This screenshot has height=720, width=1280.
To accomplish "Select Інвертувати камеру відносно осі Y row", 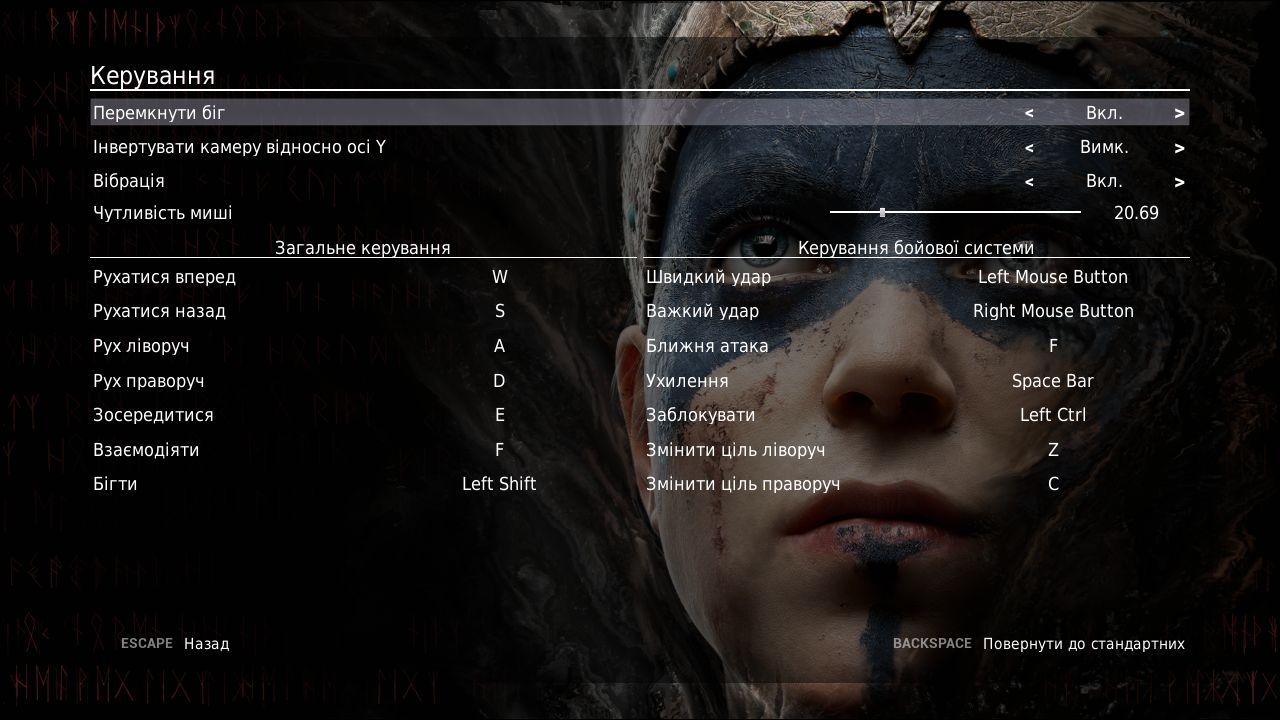I will click(640, 147).
